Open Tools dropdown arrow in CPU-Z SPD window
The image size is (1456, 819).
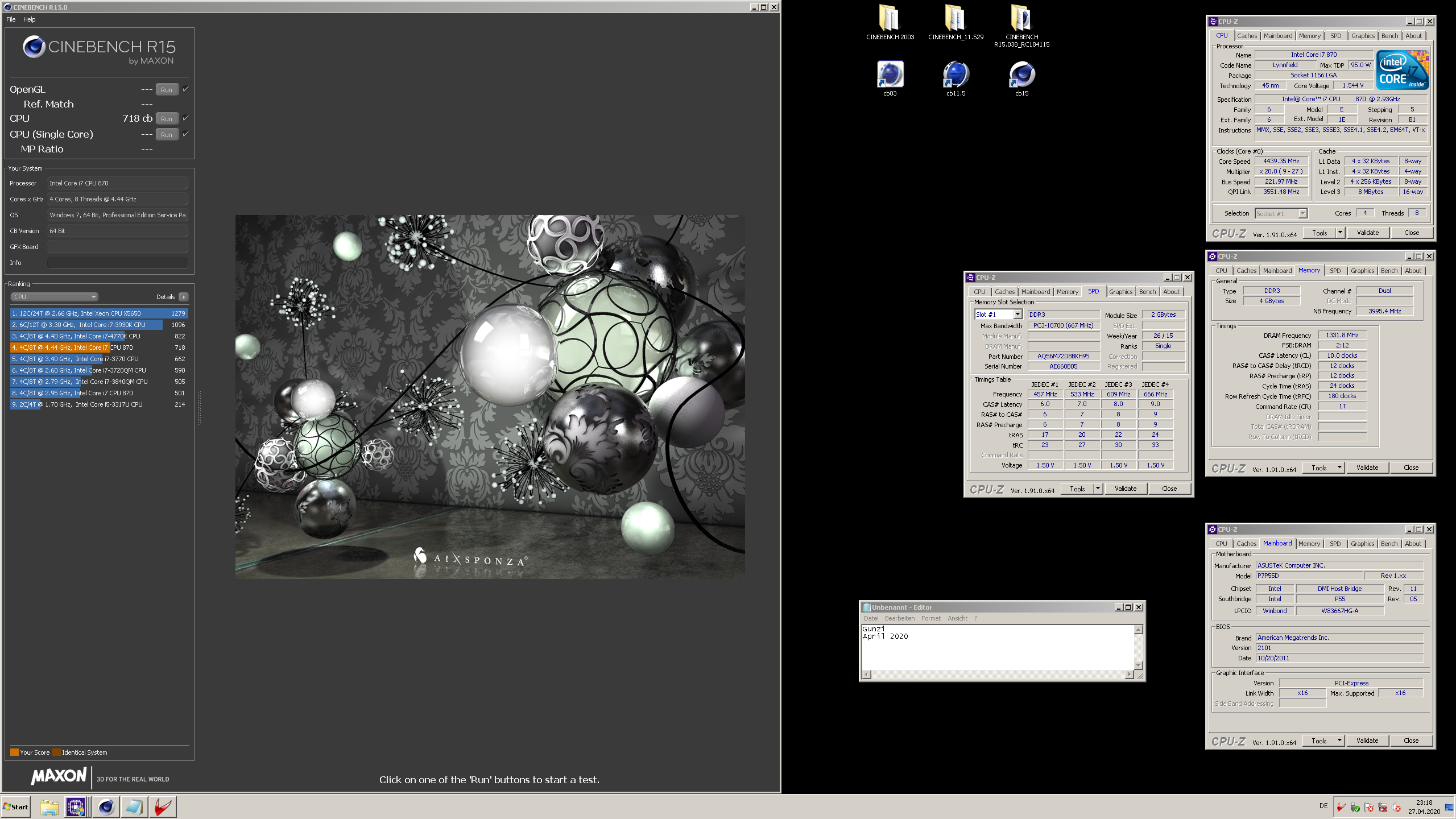click(x=1098, y=489)
